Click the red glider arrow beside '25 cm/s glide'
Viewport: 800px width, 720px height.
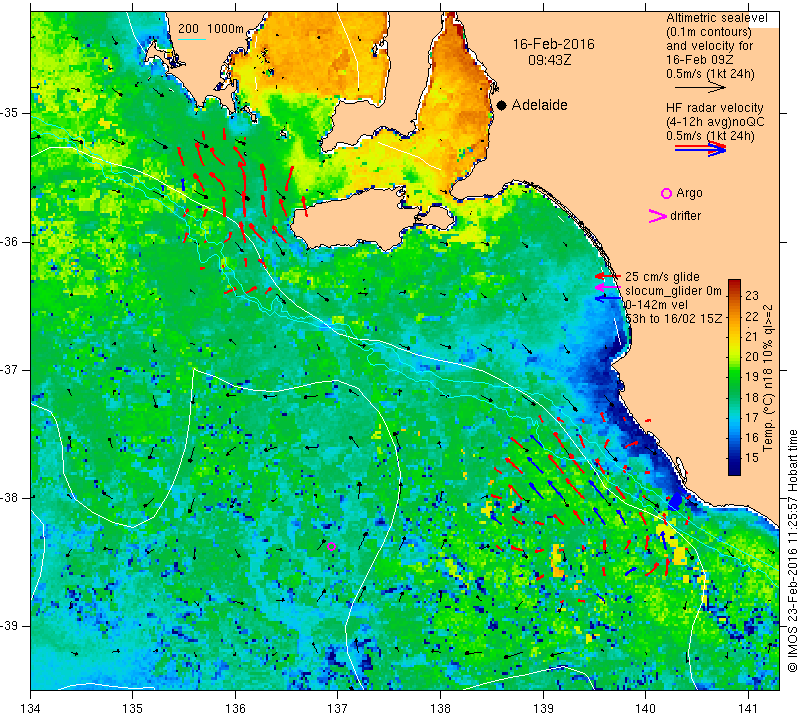(607, 276)
